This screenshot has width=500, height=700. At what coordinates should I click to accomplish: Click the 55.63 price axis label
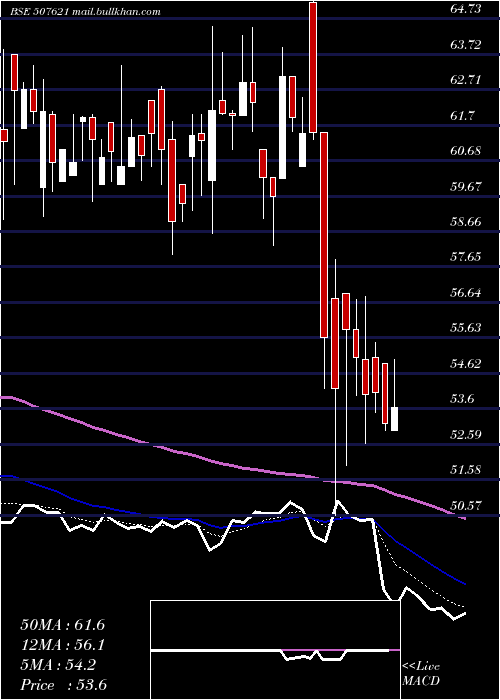point(466,328)
